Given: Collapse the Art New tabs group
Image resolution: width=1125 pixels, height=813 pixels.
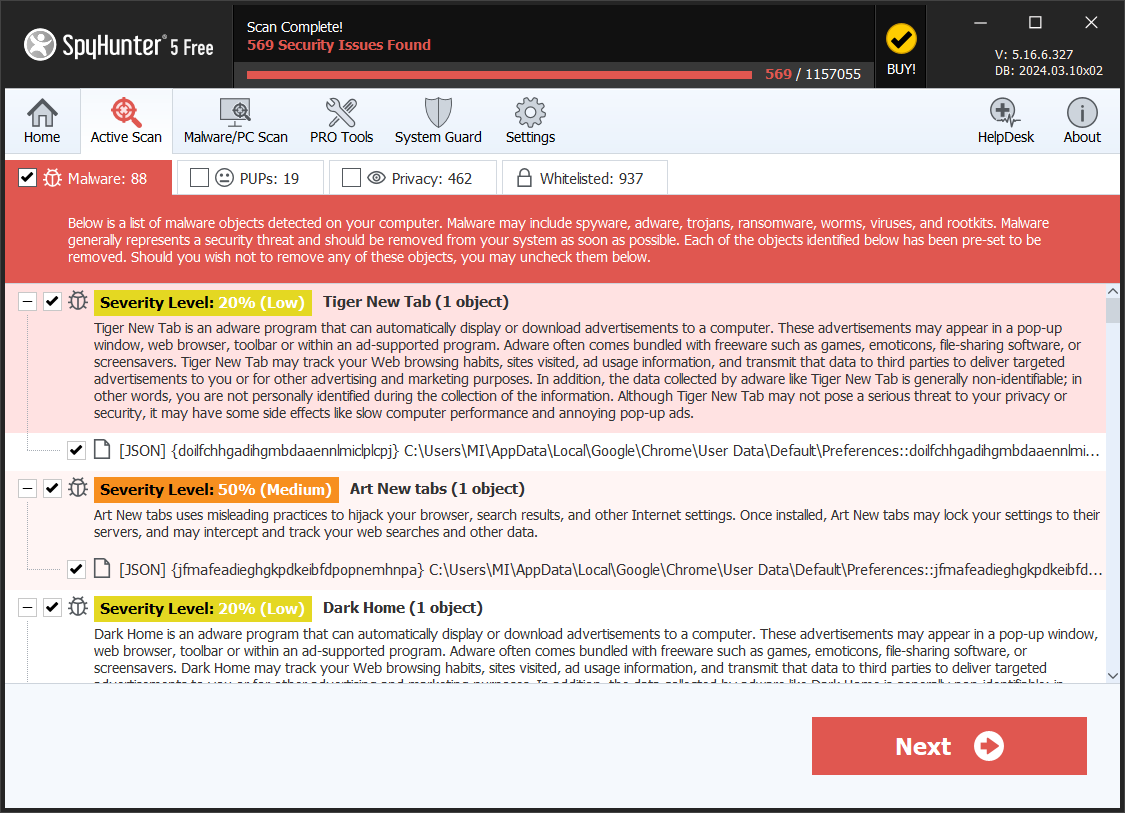Looking at the screenshot, I should click(x=27, y=489).
